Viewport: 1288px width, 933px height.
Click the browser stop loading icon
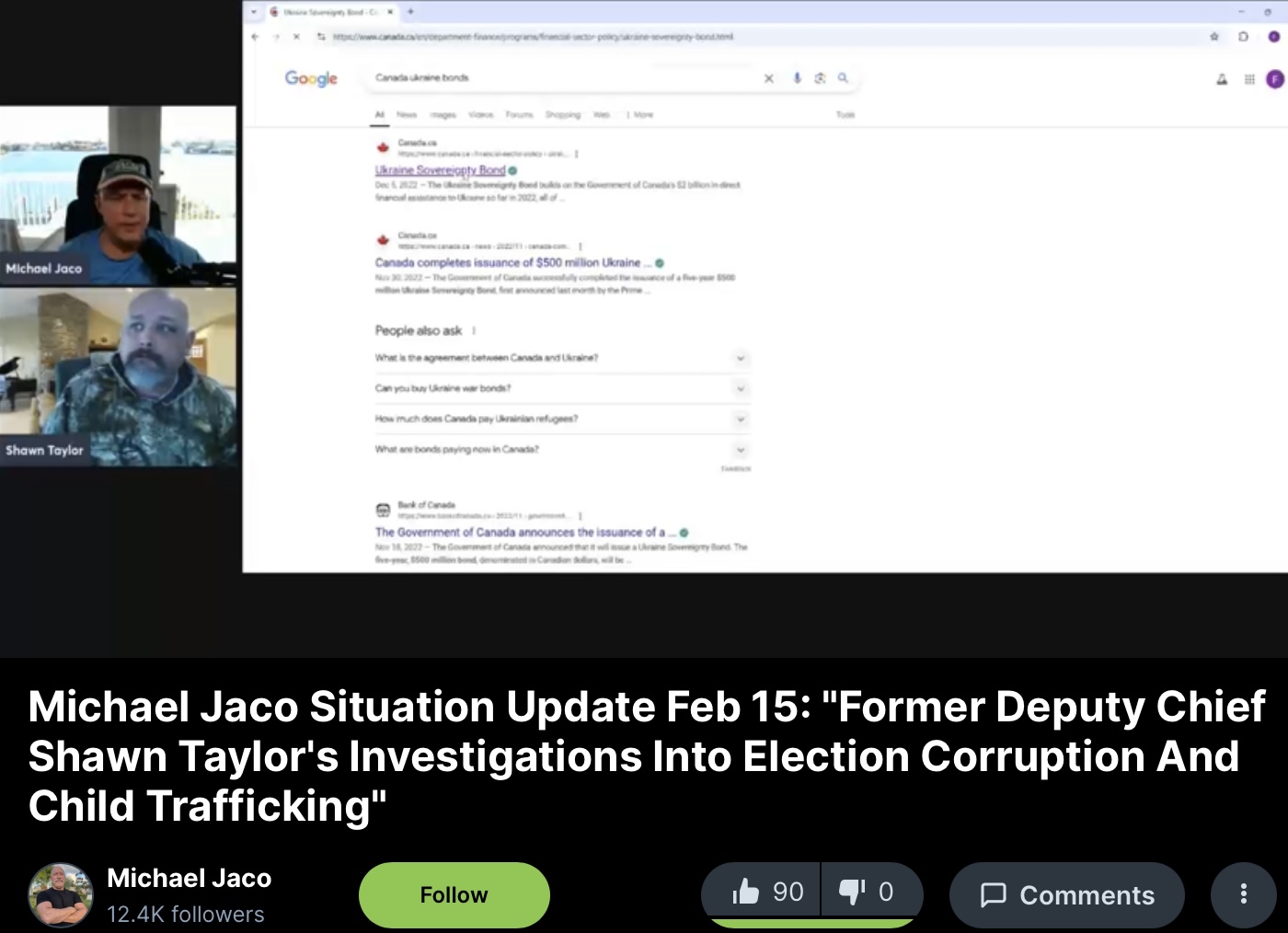pyautogui.click(x=296, y=37)
